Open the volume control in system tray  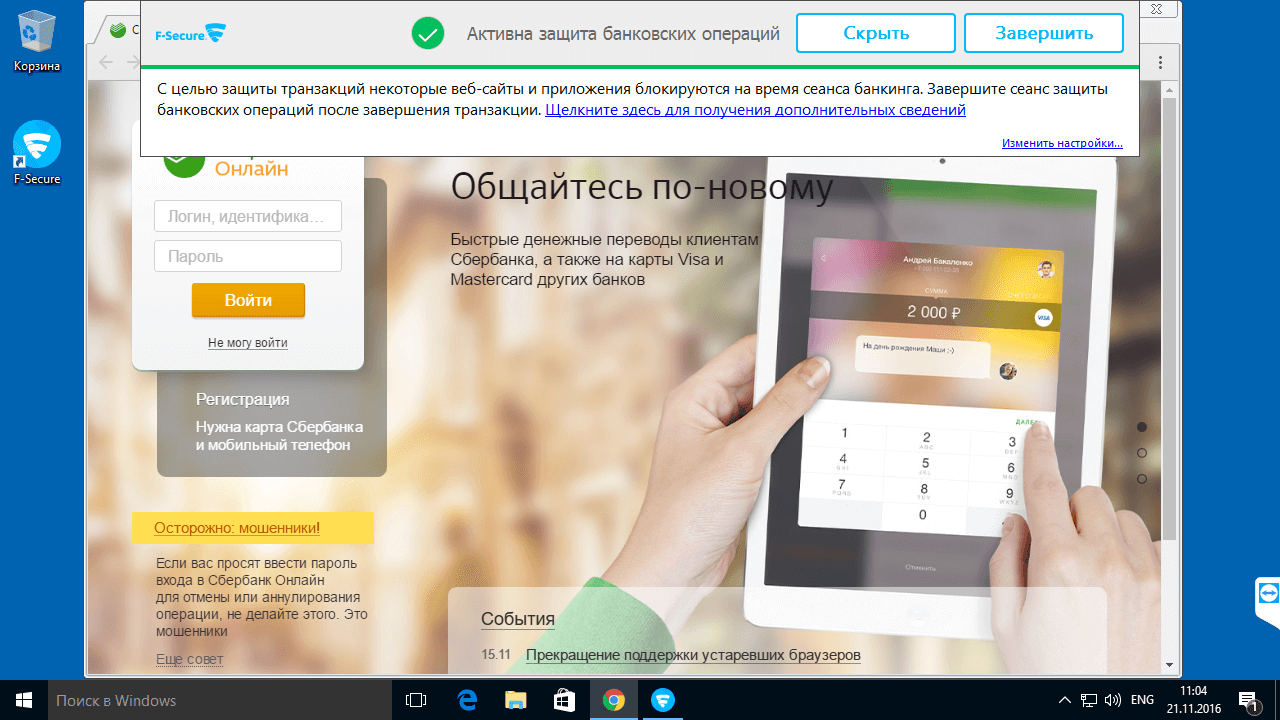(x=1113, y=700)
